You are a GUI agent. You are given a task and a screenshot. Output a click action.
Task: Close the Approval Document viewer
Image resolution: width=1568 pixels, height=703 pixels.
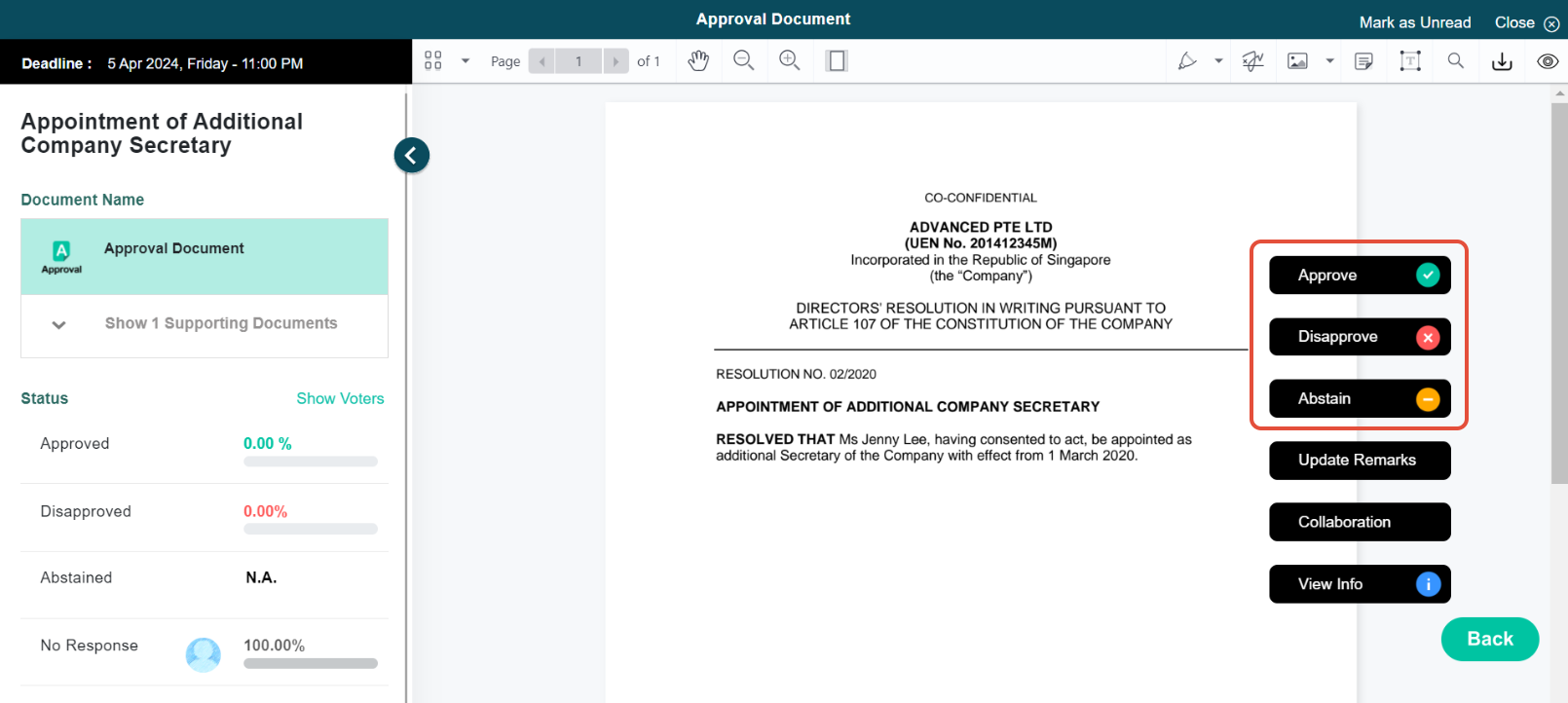[1527, 22]
